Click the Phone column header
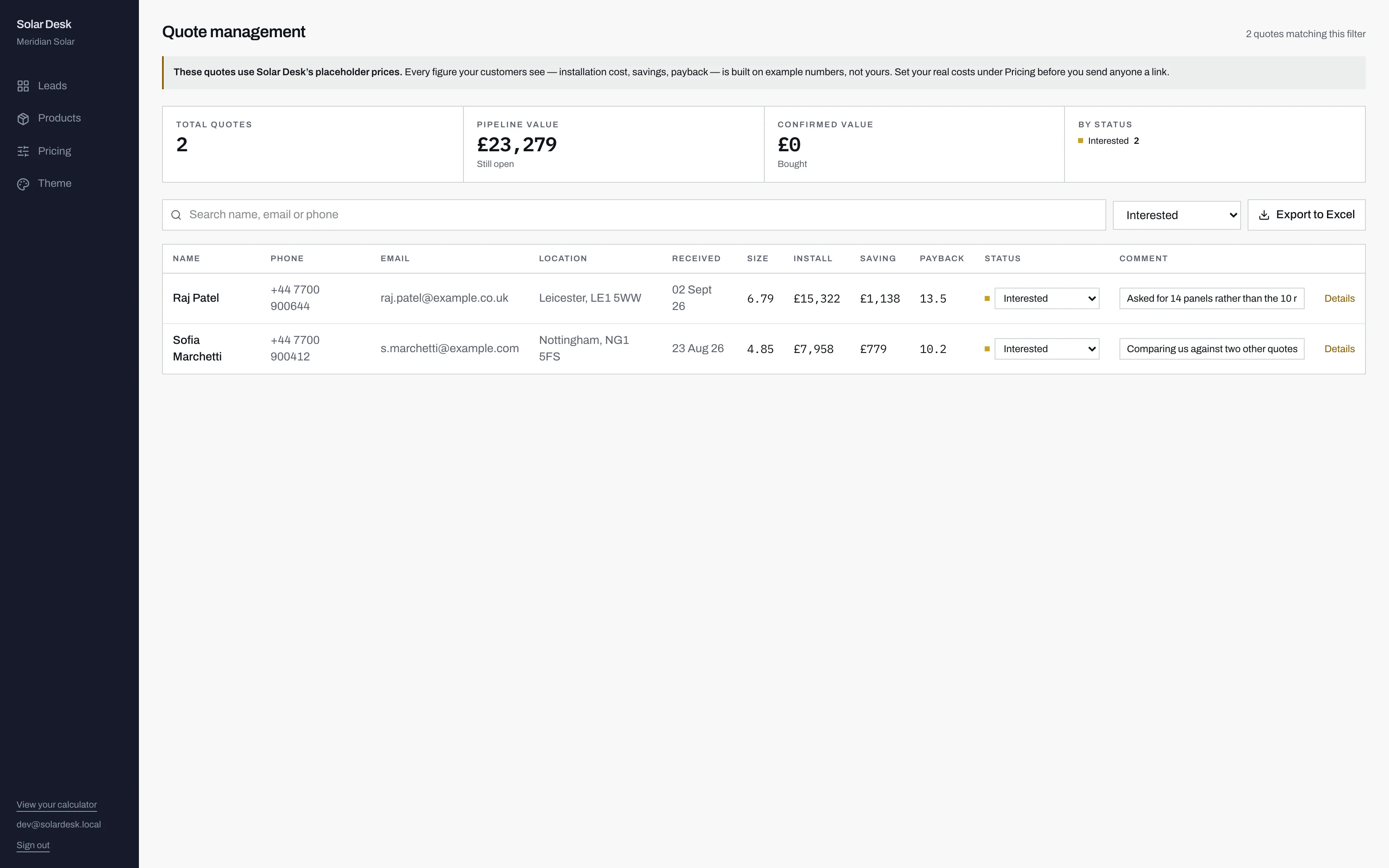 287,258
